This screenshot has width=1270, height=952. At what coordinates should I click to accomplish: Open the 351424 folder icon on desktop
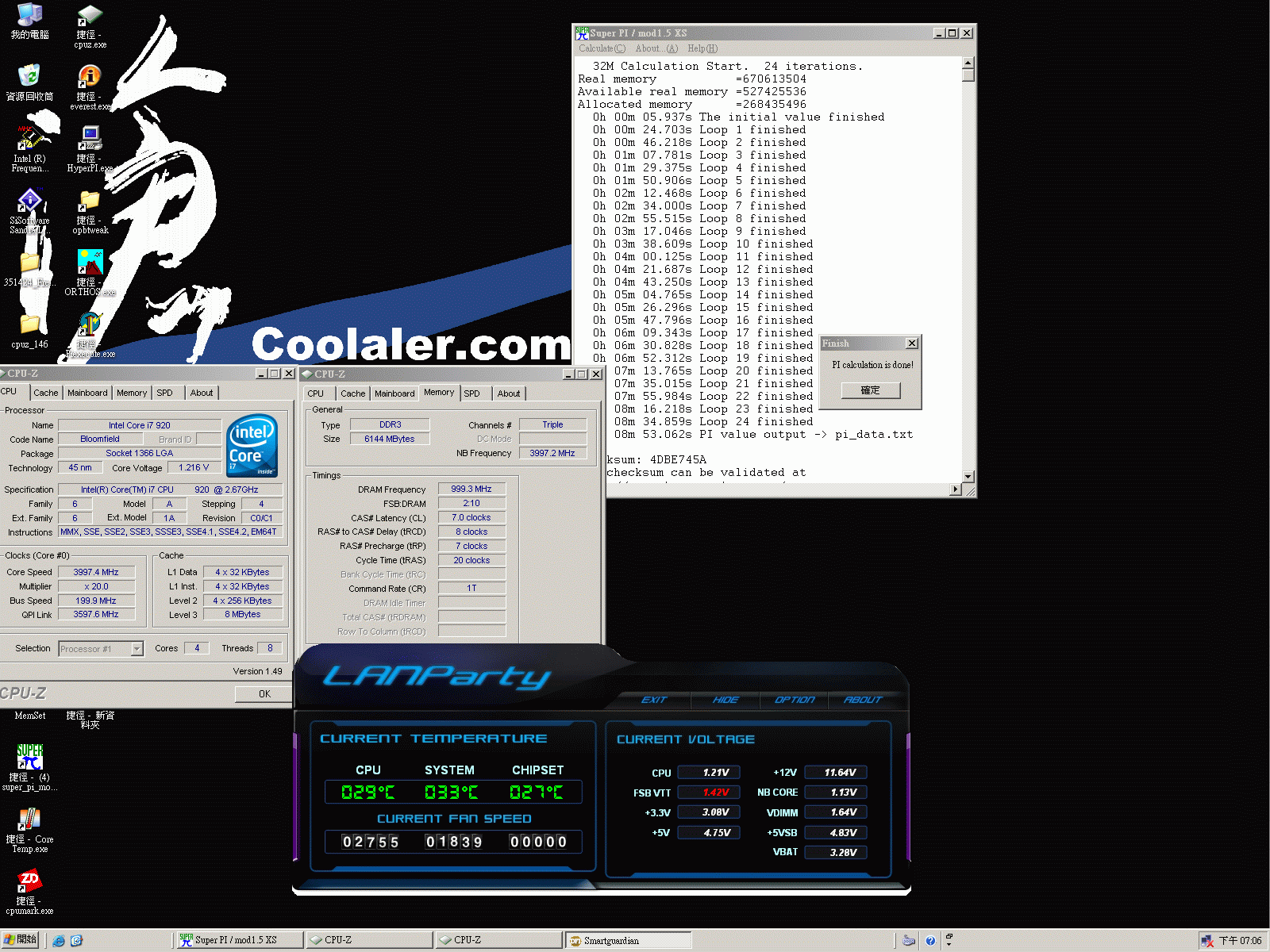29,270
